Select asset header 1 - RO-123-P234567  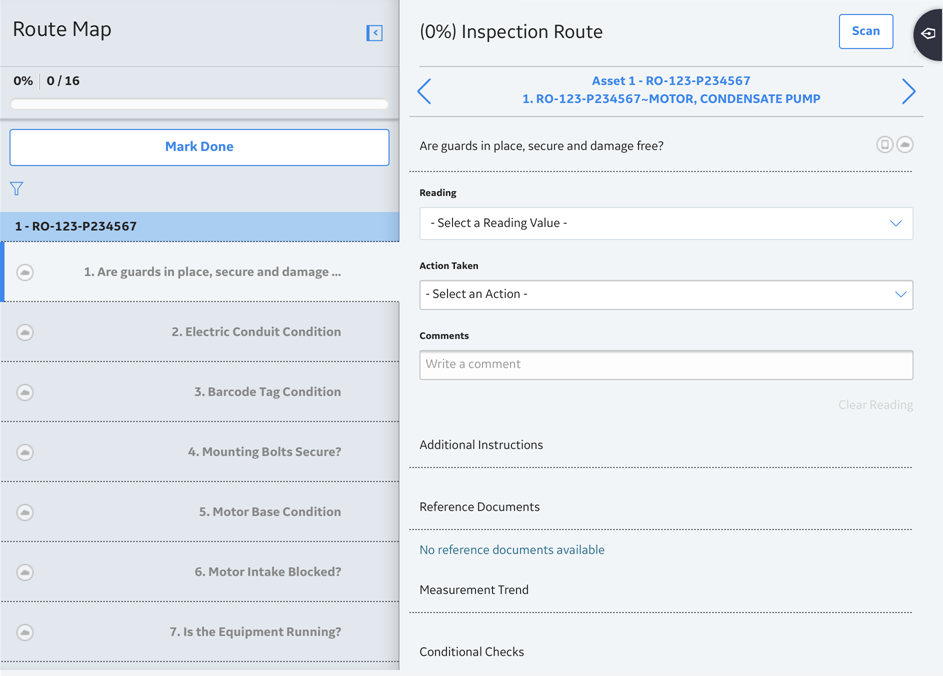click(x=200, y=227)
